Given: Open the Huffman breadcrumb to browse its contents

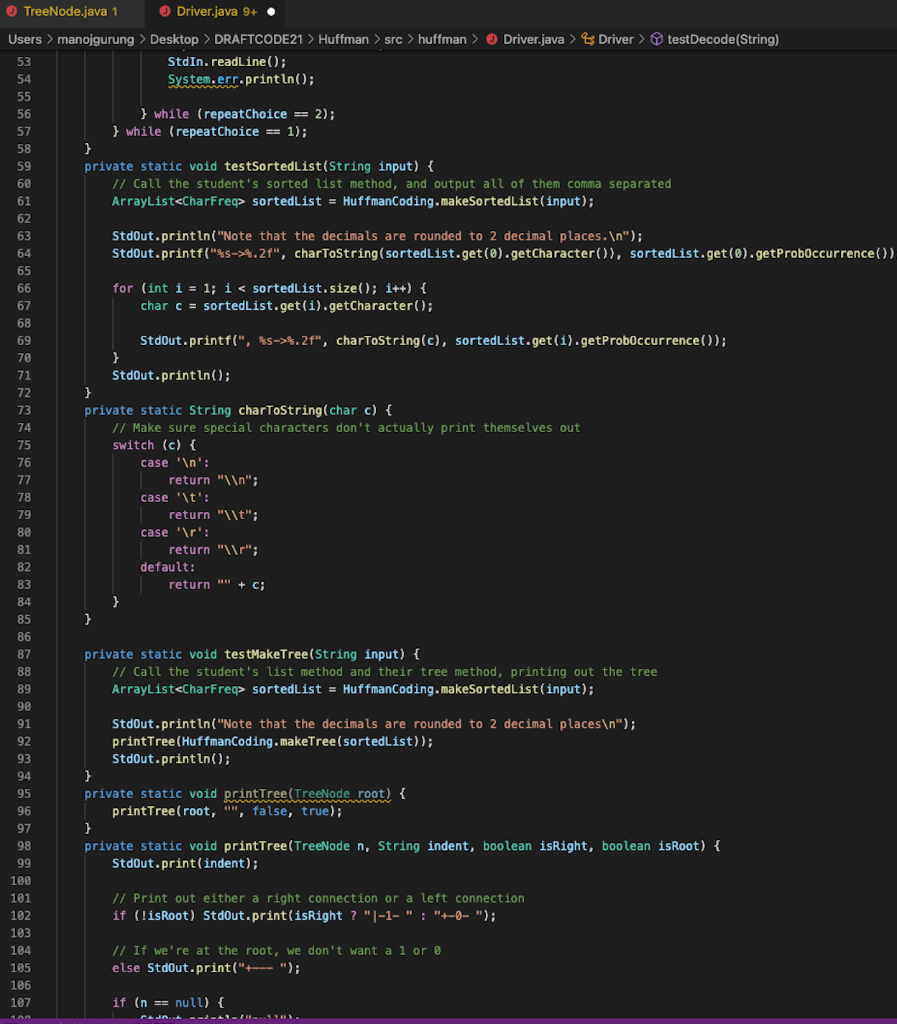Looking at the screenshot, I should 344,38.
